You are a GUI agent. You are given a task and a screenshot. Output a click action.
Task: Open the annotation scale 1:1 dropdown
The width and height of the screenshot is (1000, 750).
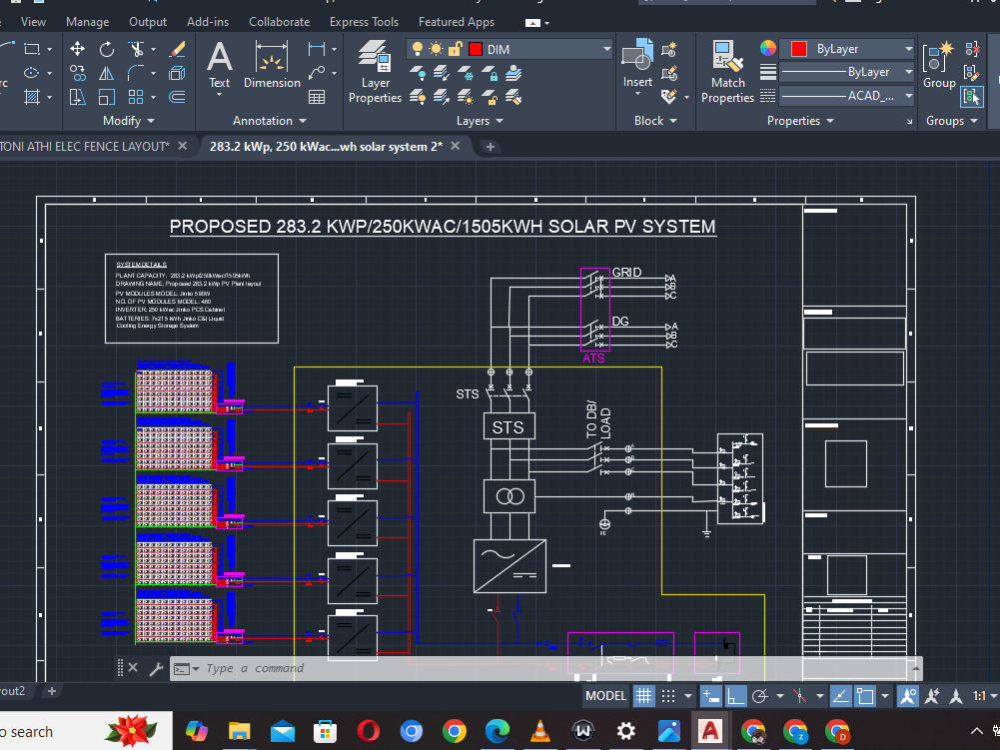985,696
